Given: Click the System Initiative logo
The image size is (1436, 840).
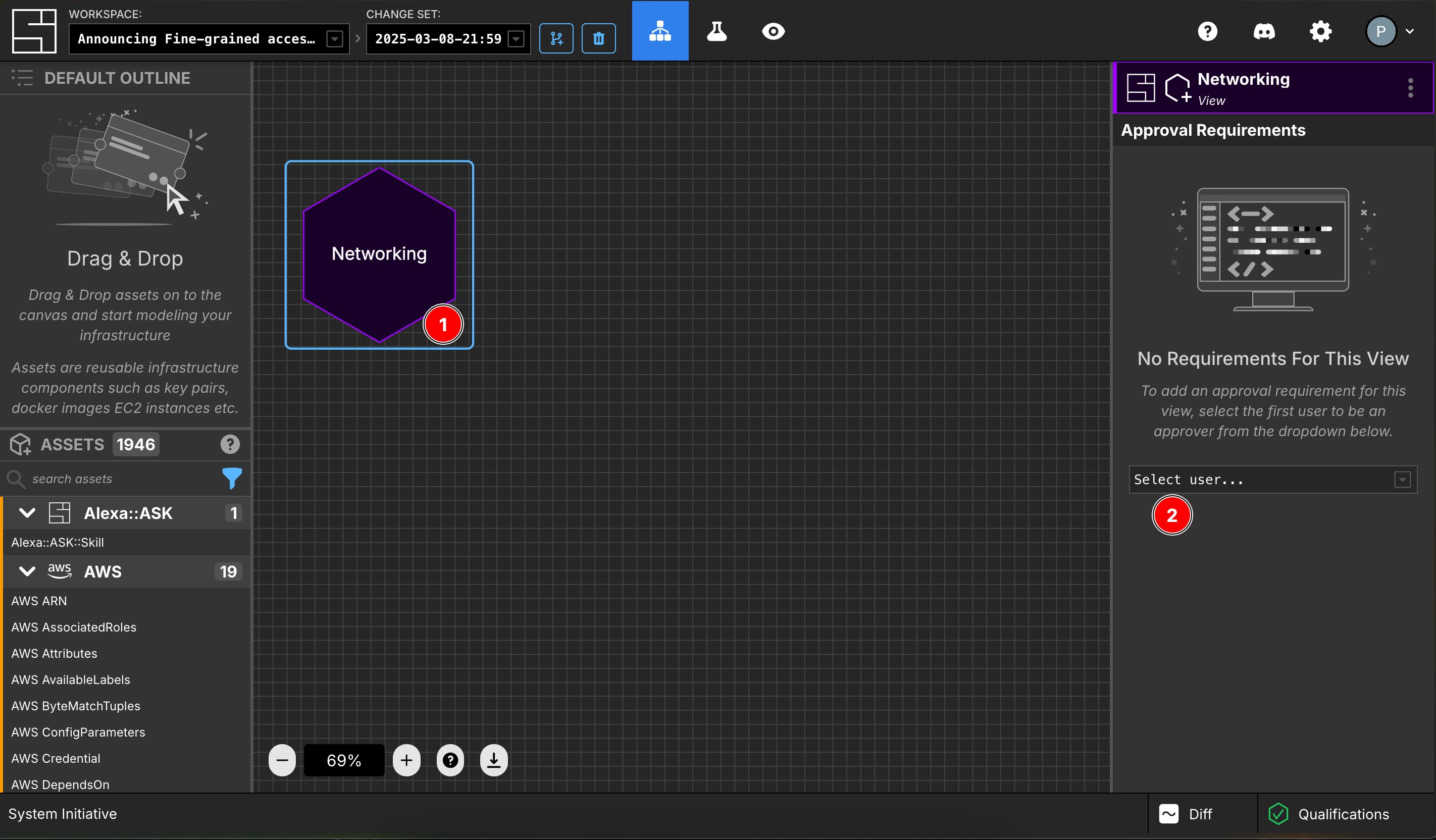Looking at the screenshot, I should 34,31.
